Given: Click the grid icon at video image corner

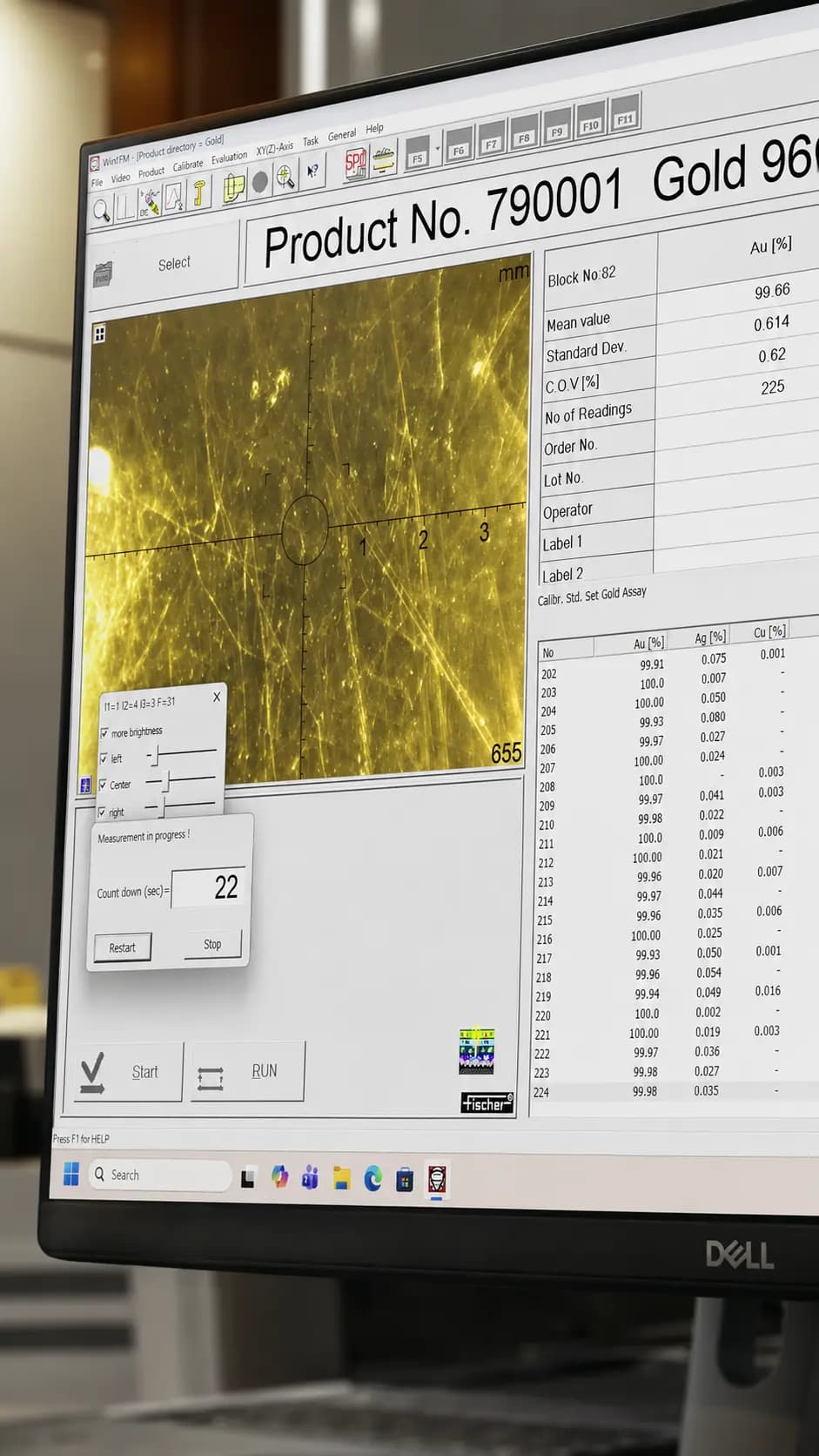Looking at the screenshot, I should 99,334.
